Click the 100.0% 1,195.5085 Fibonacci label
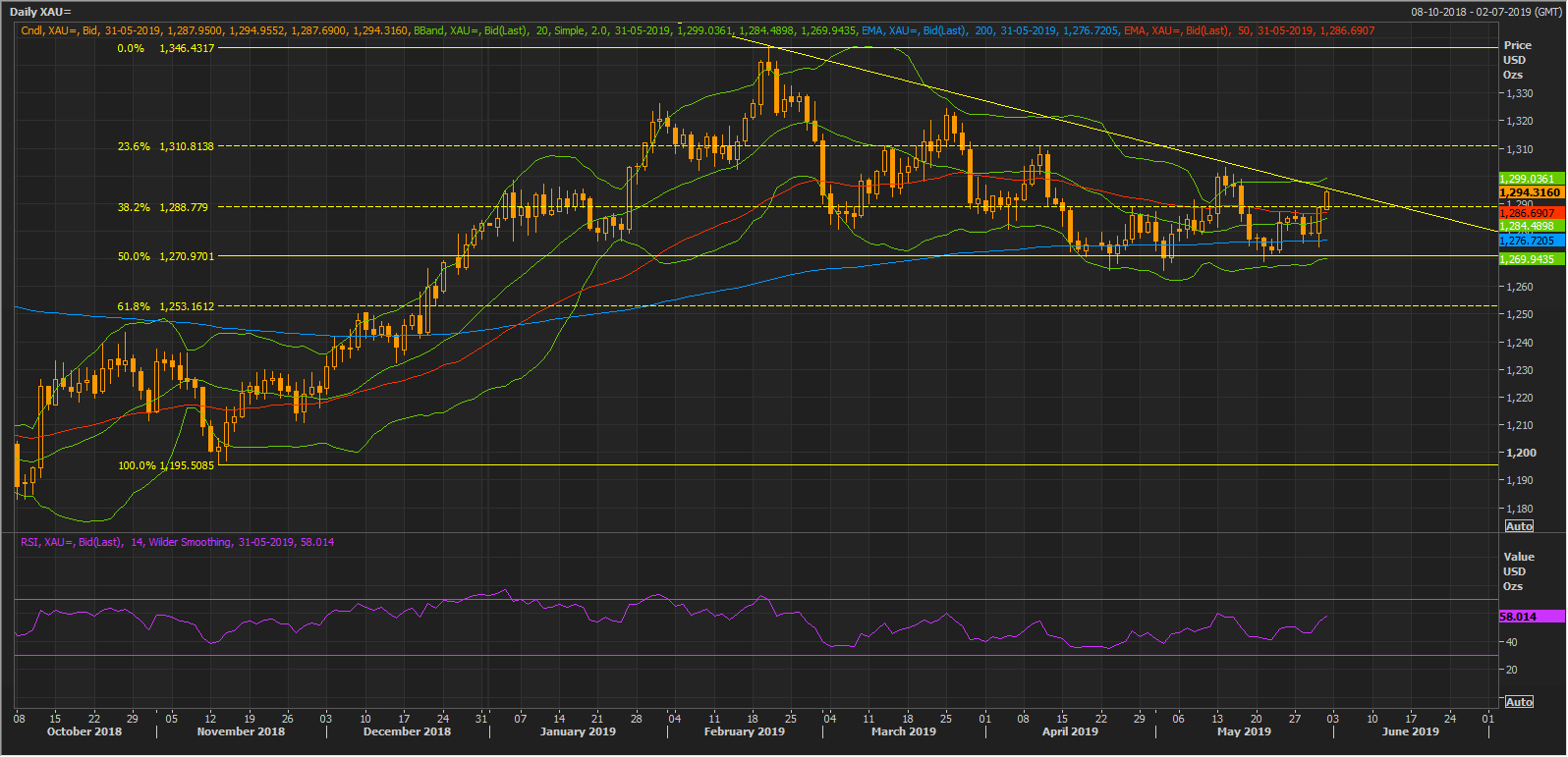This screenshot has height=757, width=1568. pyautogui.click(x=166, y=465)
